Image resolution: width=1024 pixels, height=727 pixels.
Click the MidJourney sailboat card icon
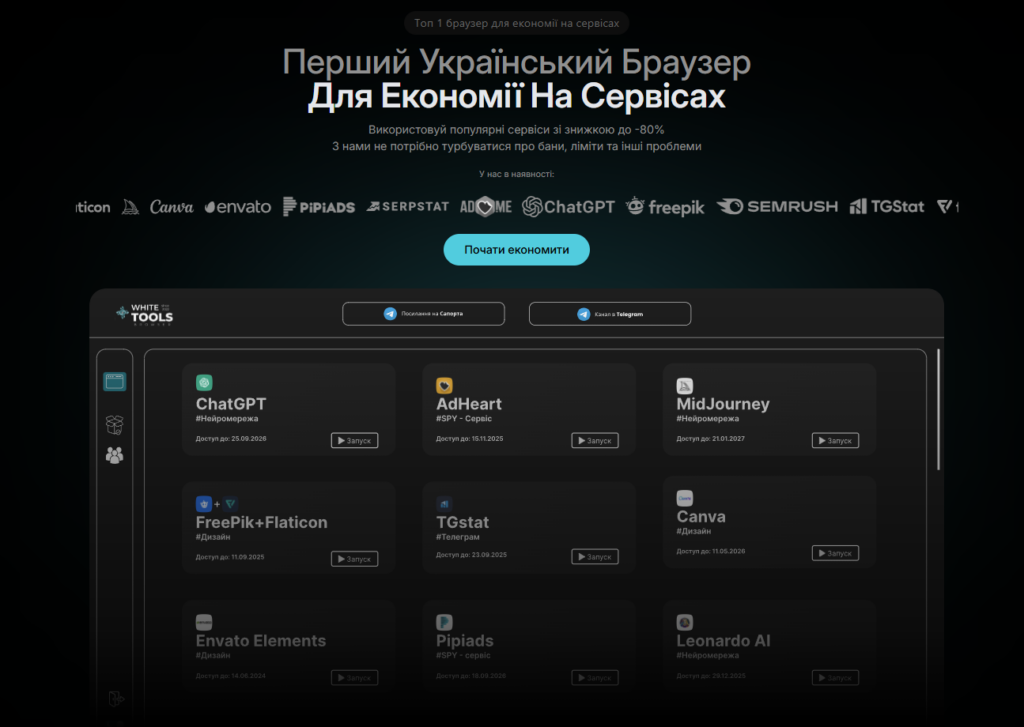pyautogui.click(x=684, y=385)
